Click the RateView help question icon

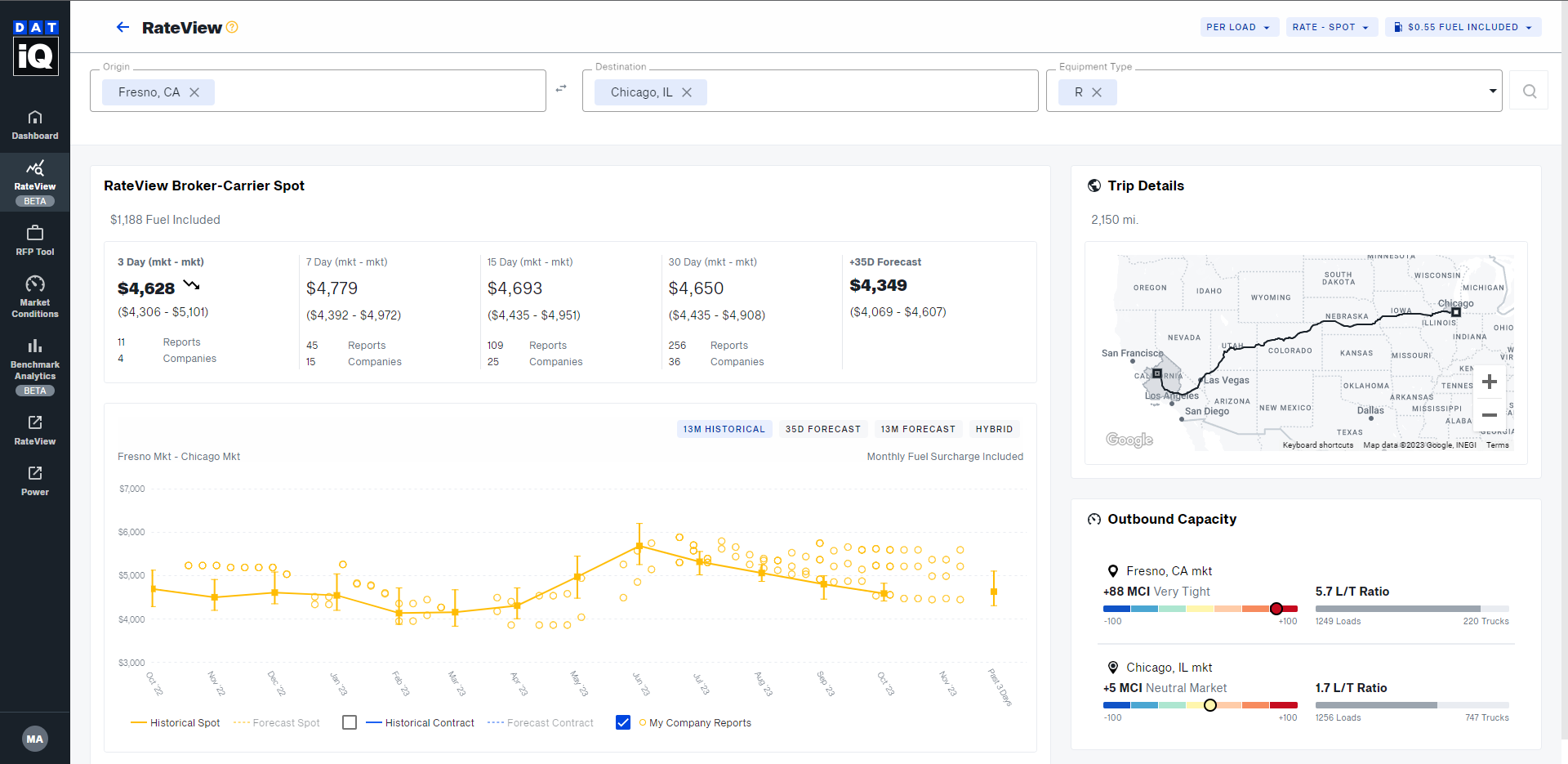click(232, 27)
